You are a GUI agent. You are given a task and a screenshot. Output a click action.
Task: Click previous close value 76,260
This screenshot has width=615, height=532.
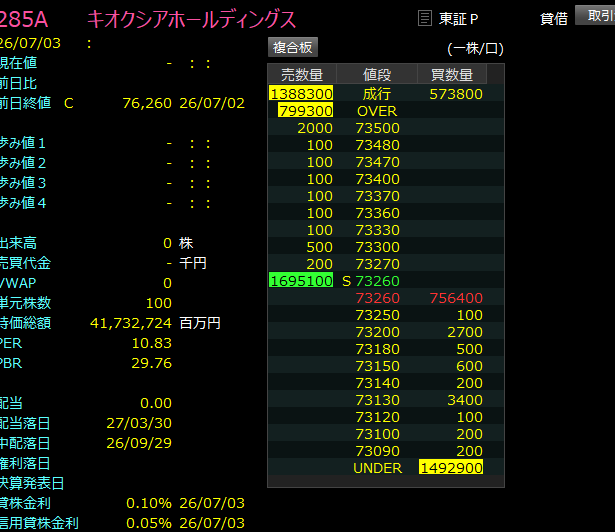coord(147,103)
